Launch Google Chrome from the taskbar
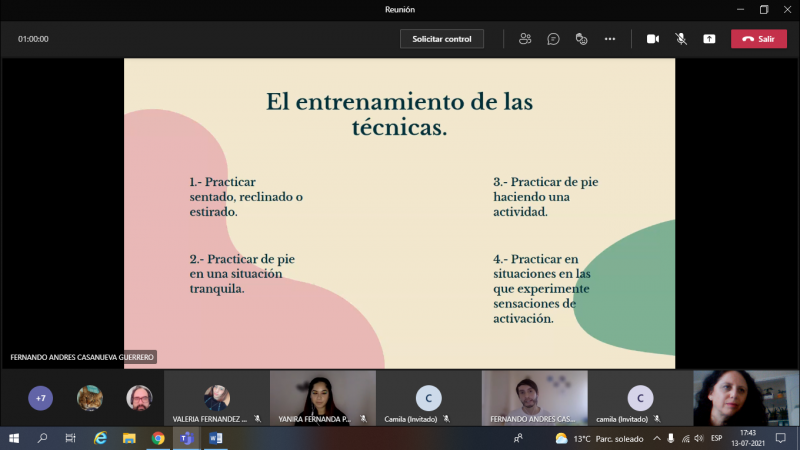800x450 pixels. [x=158, y=438]
